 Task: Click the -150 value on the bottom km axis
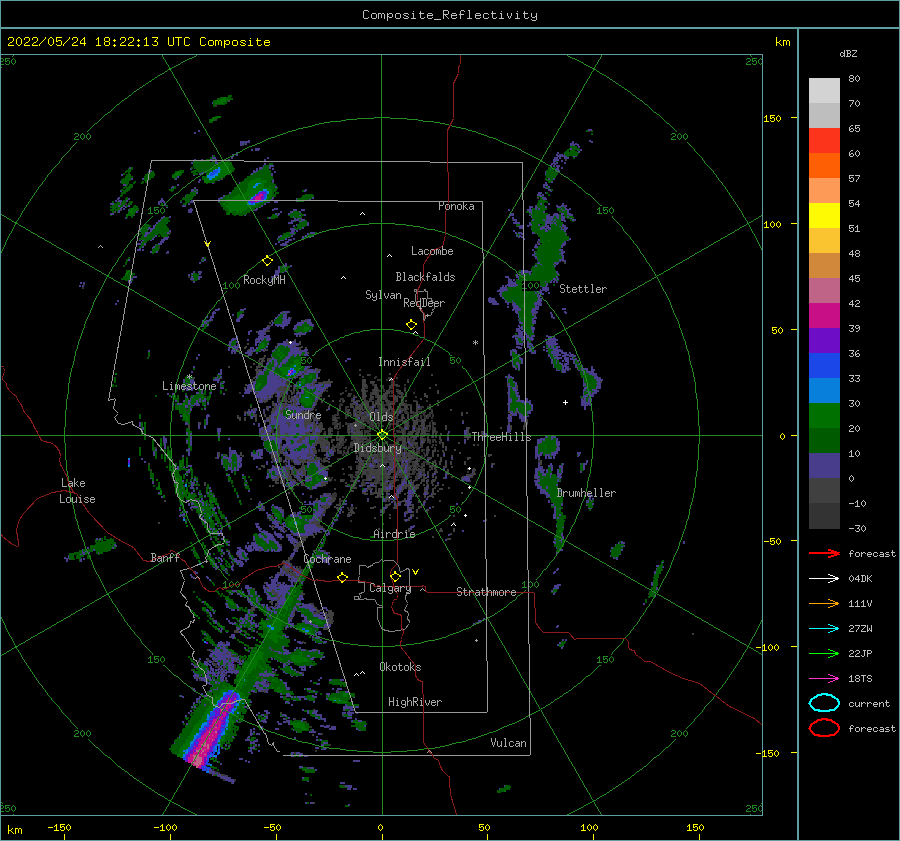59,827
